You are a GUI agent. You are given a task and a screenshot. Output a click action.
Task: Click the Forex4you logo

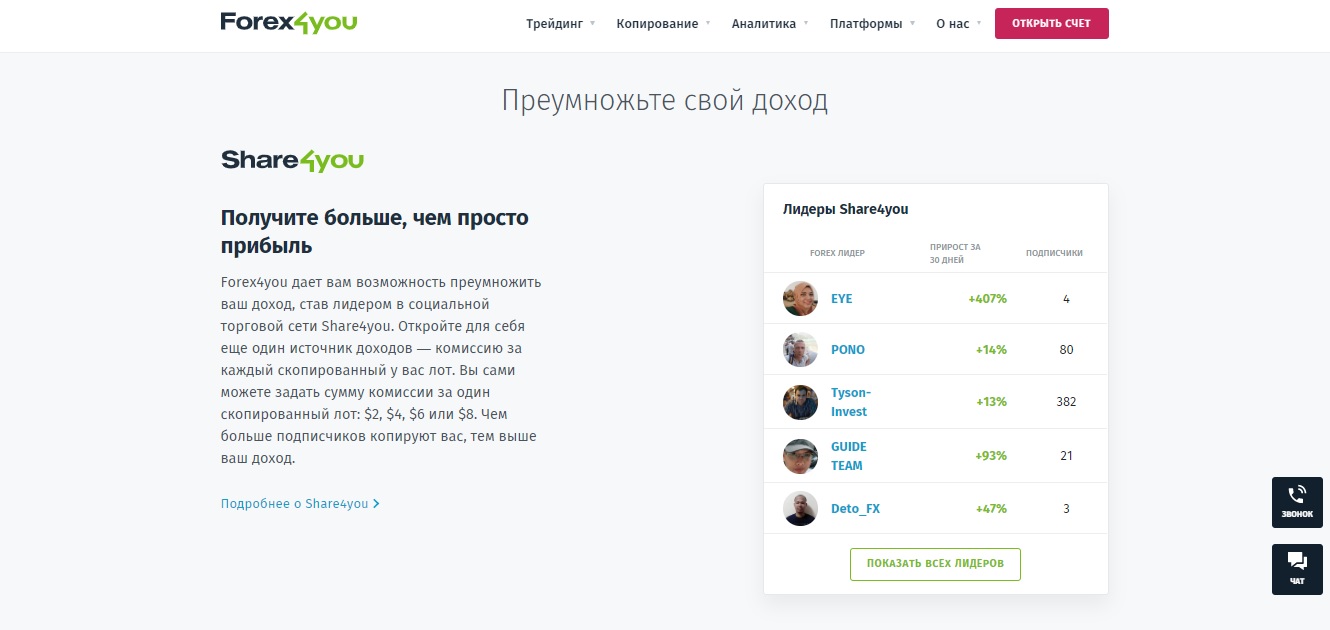pyautogui.click(x=288, y=21)
